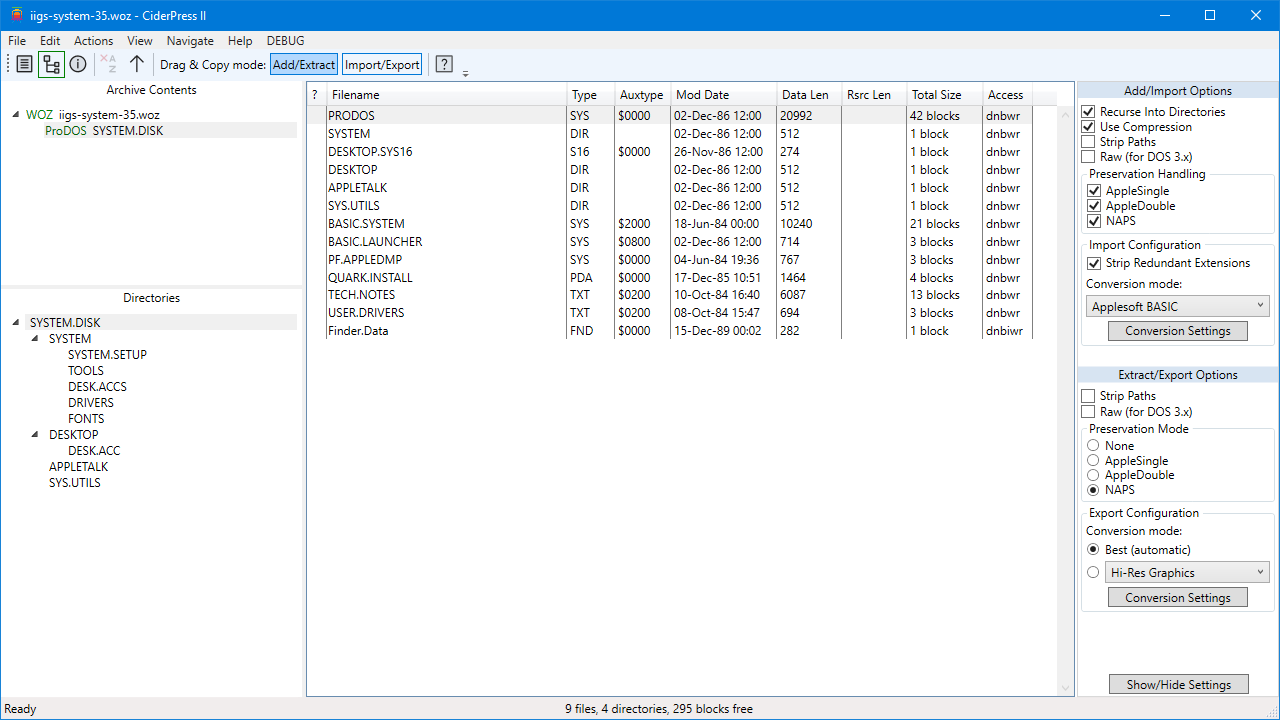Open the toolbar overflow arrow
The height and width of the screenshot is (720, 1280).
tap(465, 73)
